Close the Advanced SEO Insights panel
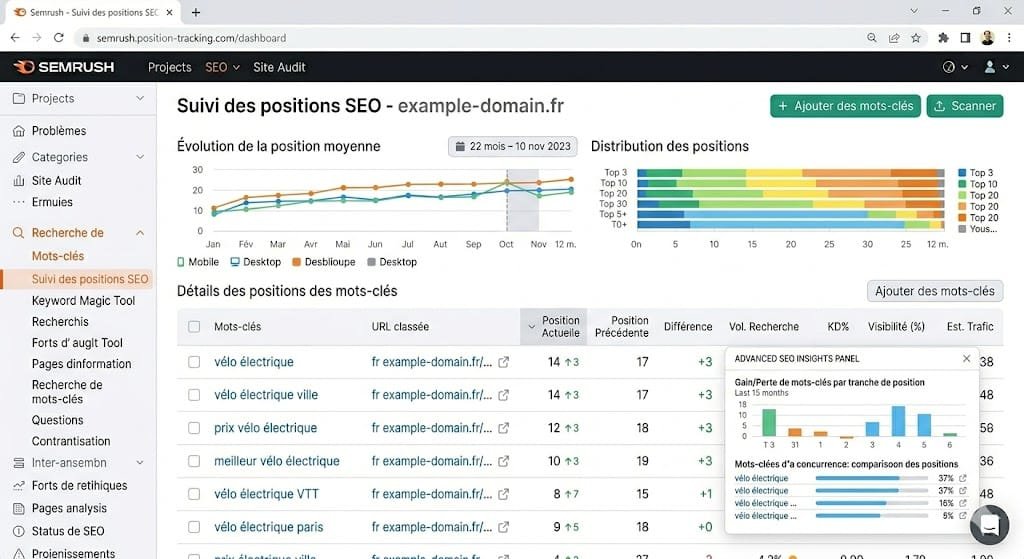The image size is (1024, 559). coord(967,359)
